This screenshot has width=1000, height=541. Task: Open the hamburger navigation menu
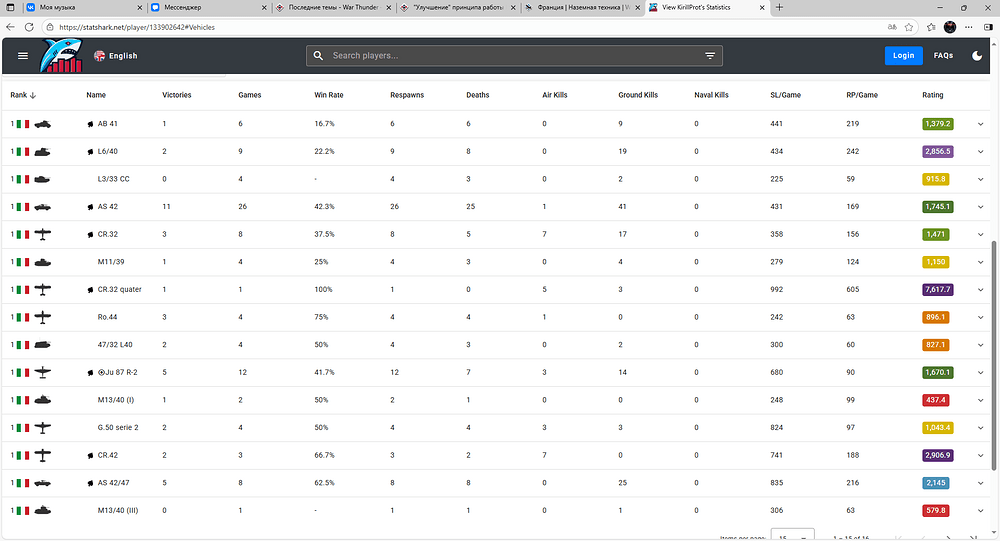tap(23, 56)
